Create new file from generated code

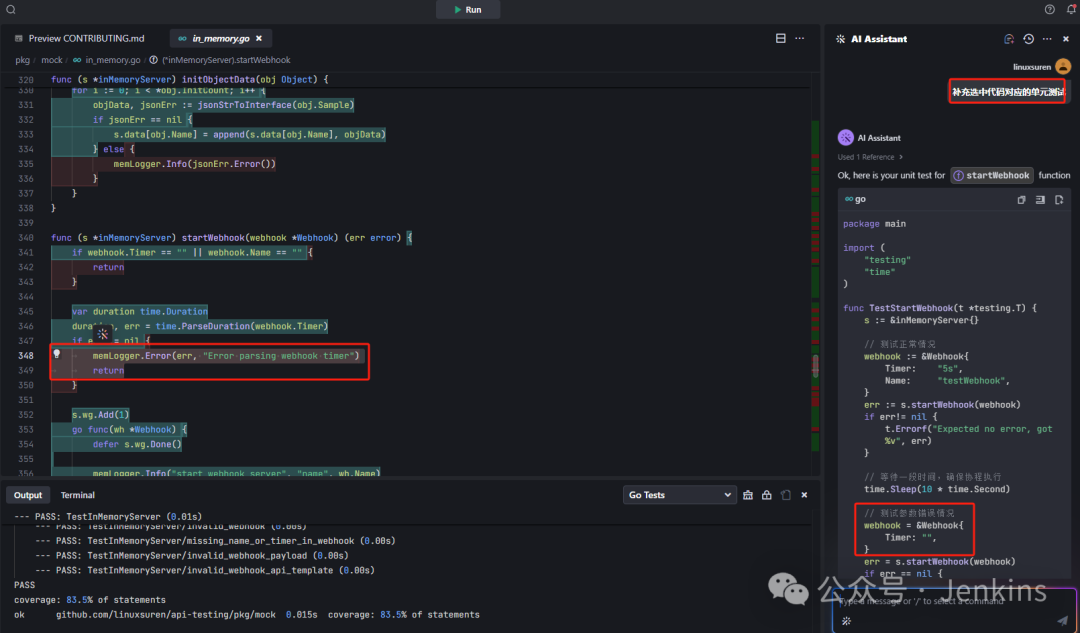1059,200
